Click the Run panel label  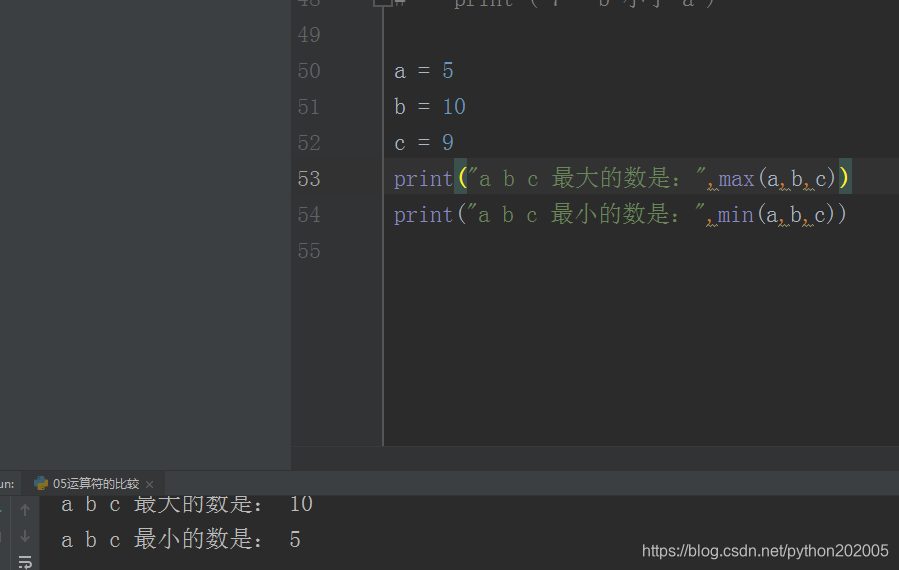7,484
